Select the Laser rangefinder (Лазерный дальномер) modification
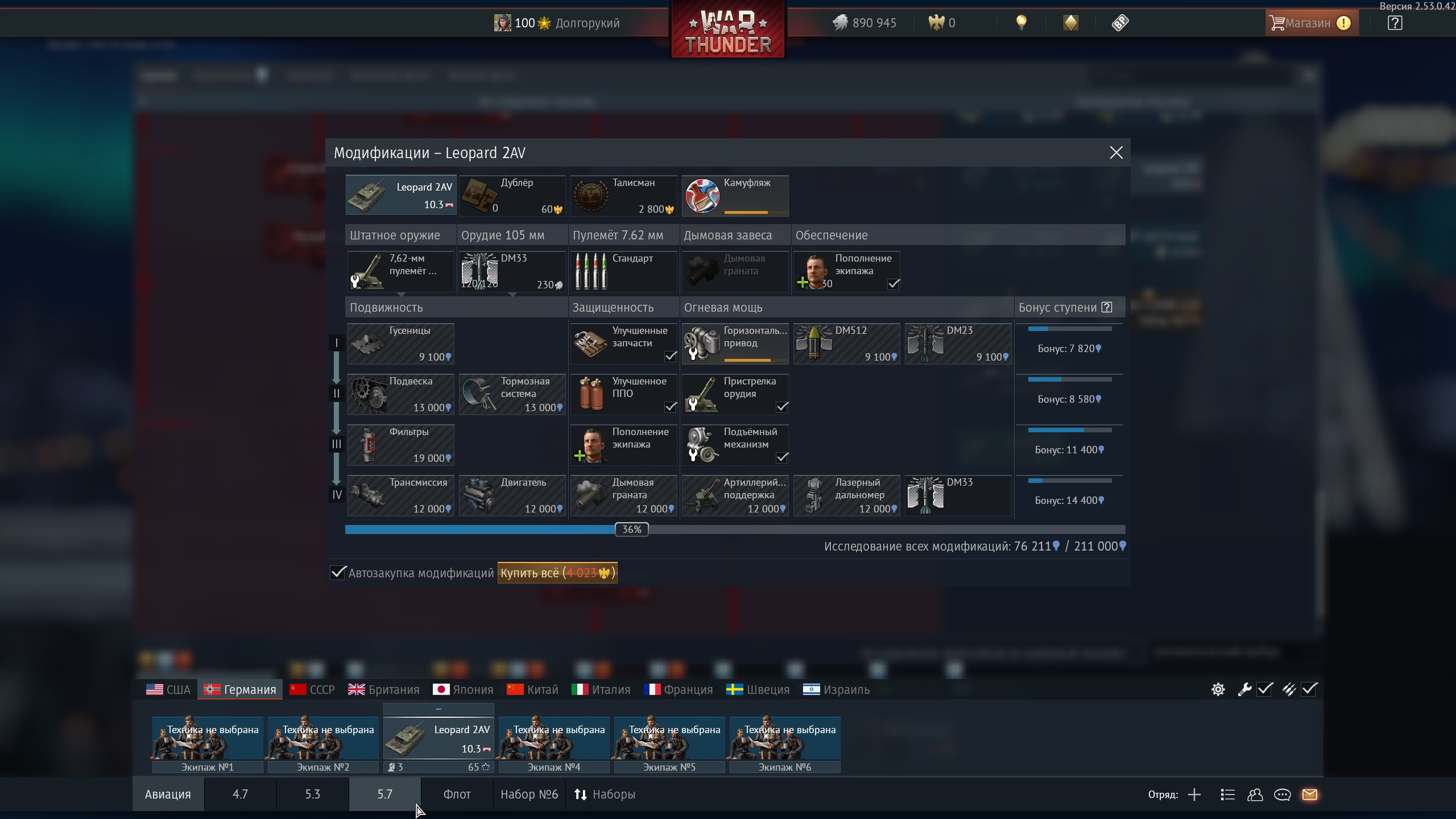The width and height of the screenshot is (1456, 819). (x=846, y=495)
